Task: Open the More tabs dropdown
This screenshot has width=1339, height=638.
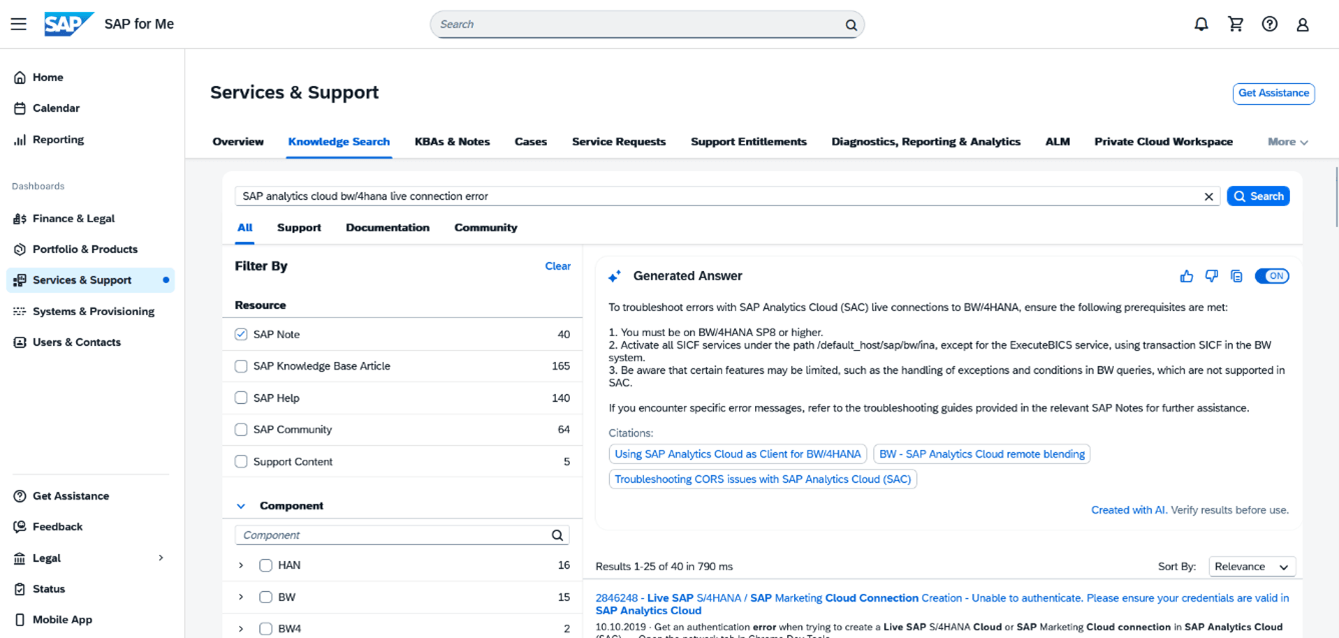Action: 1288,142
